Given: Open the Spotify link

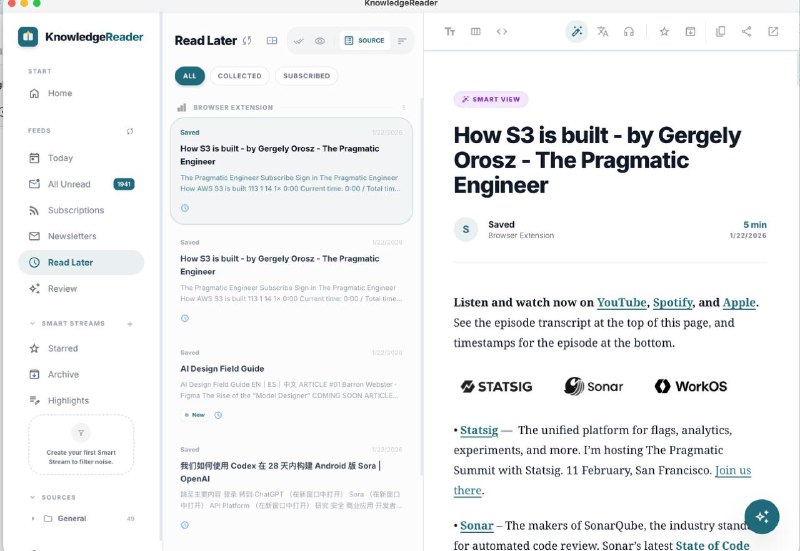Looking at the screenshot, I should pos(672,303).
